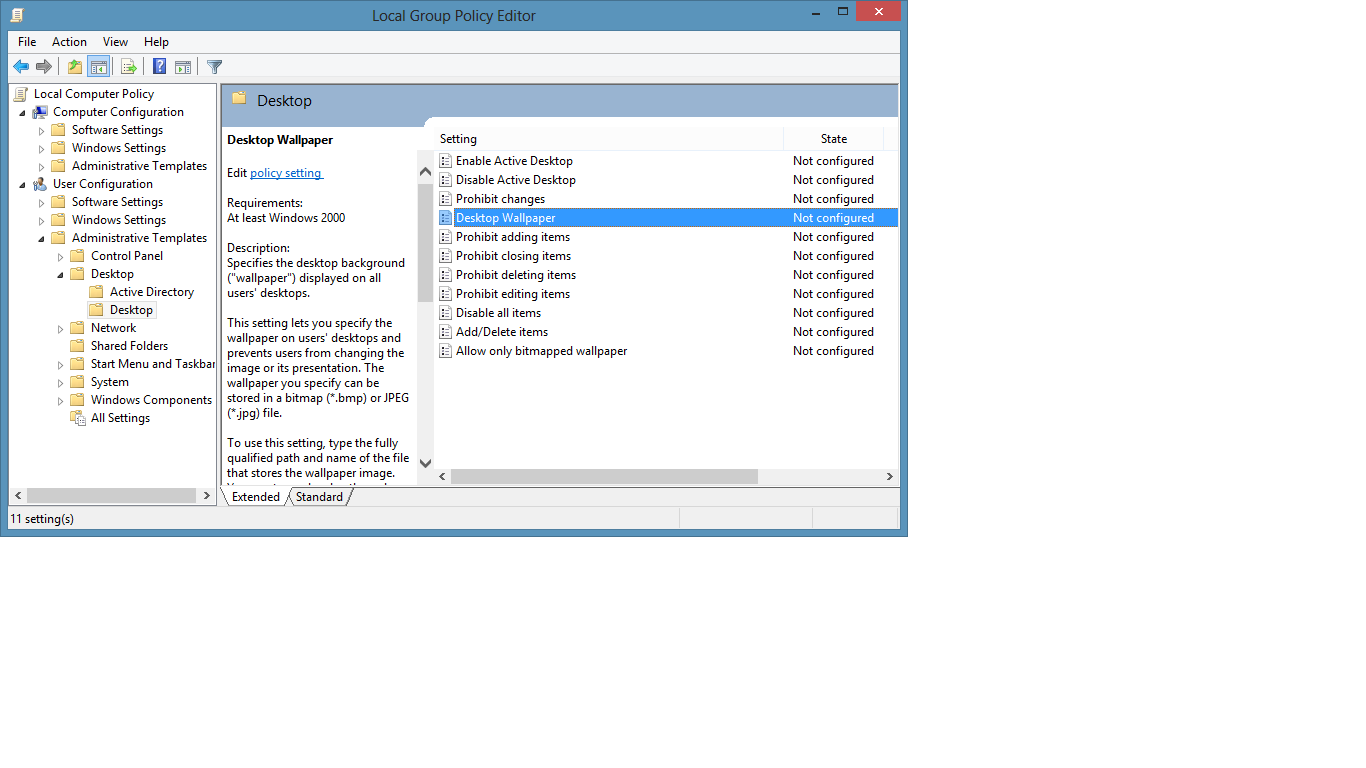
Task: Expand Software Settings under User Configuration
Action: pyautogui.click(x=42, y=202)
